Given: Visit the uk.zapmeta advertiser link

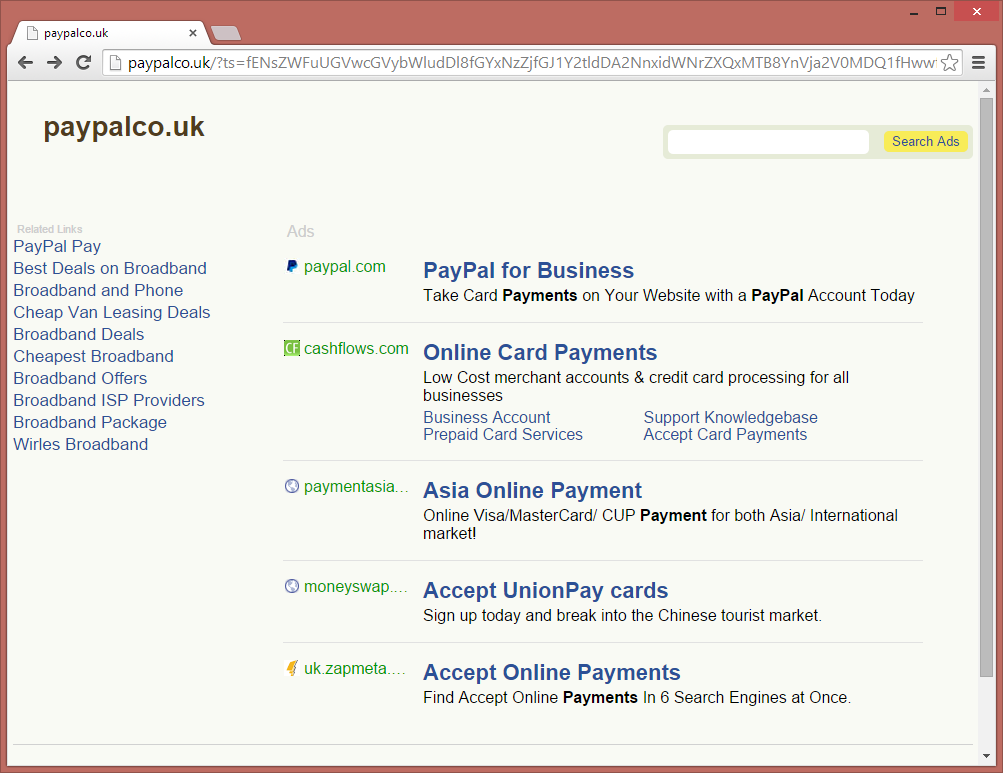Looking at the screenshot, I should (x=355, y=669).
